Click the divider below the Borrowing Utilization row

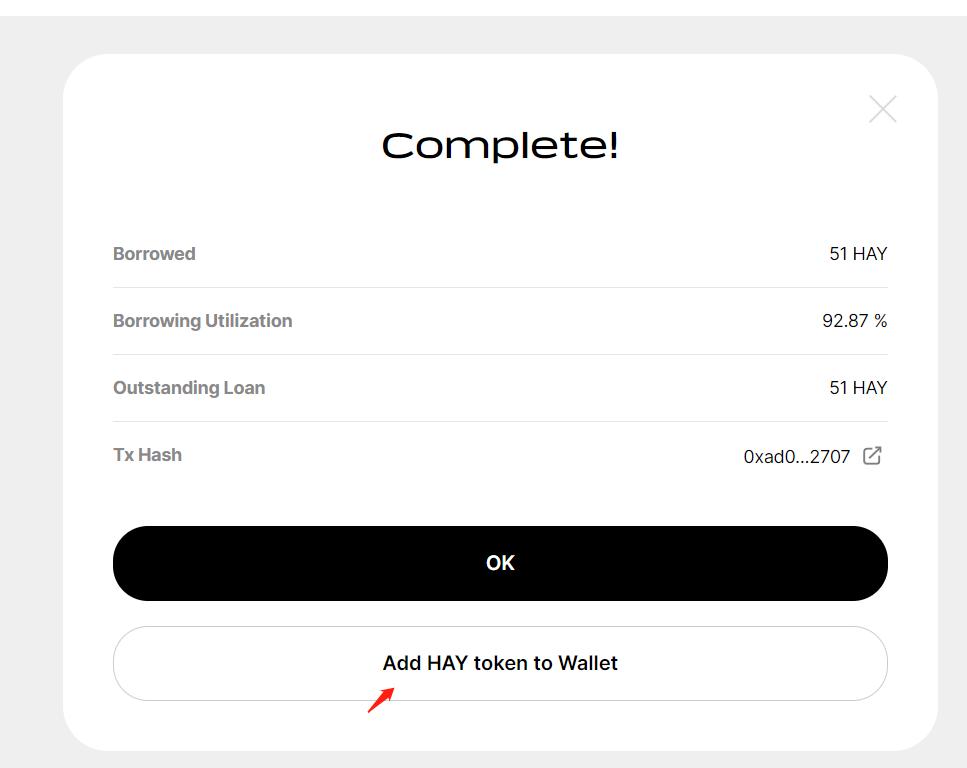coord(500,355)
